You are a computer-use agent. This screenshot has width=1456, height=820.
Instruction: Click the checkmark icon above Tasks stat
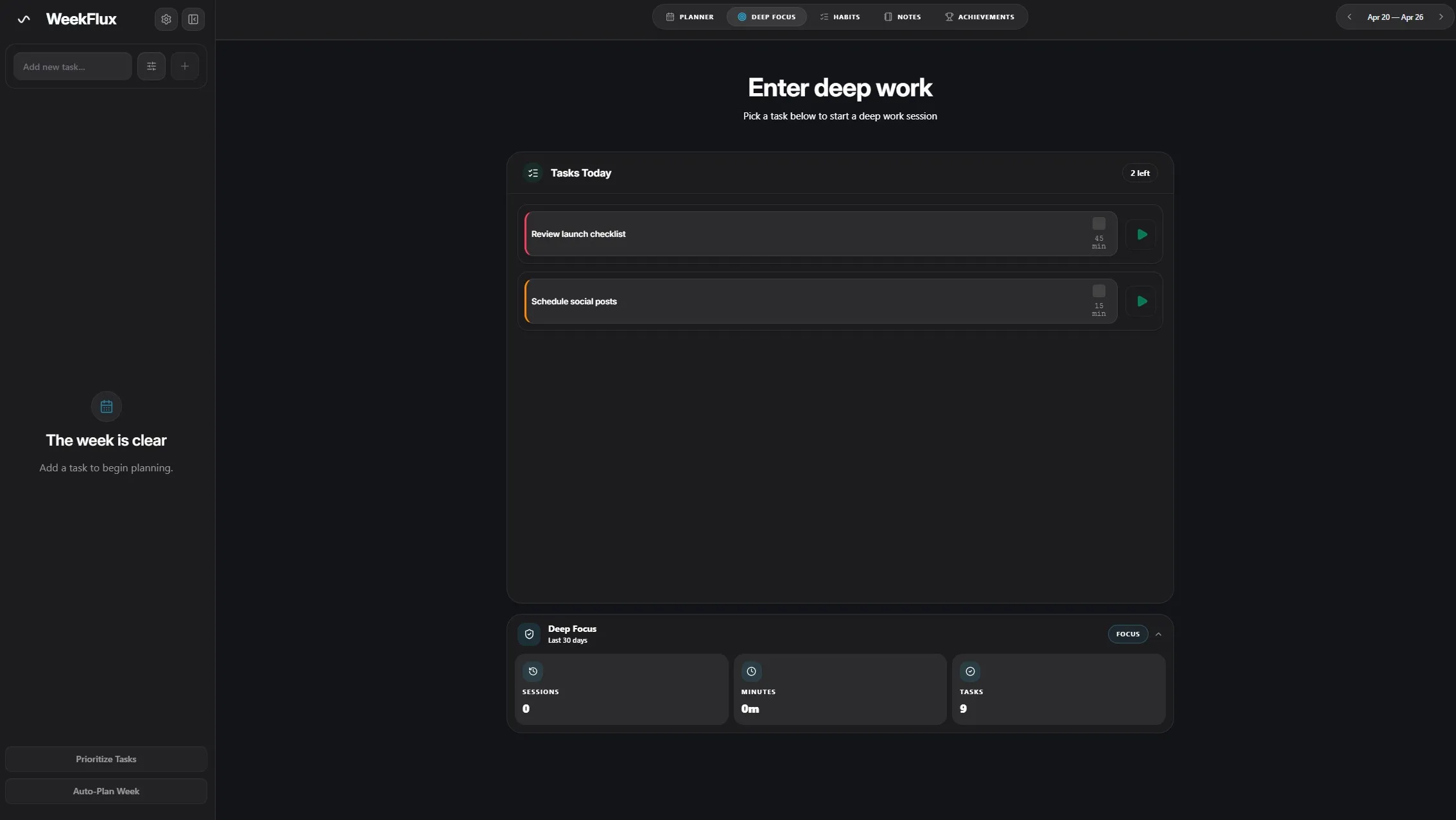click(970, 671)
